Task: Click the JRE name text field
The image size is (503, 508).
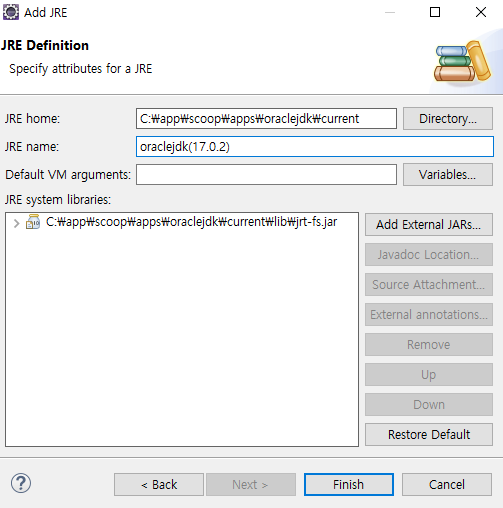Action: (x=315, y=146)
